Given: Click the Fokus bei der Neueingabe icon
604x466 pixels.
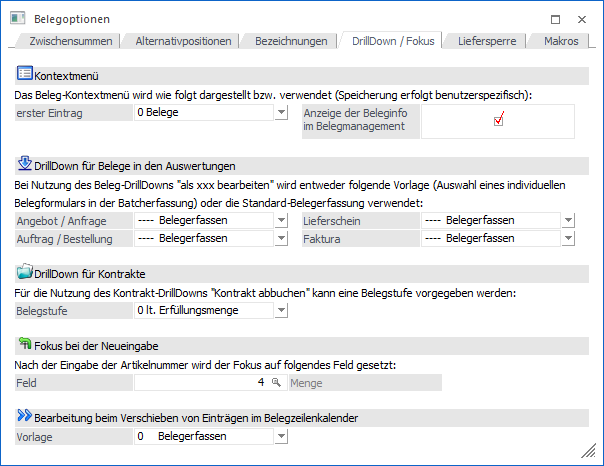Looking at the screenshot, I should (x=25, y=344).
